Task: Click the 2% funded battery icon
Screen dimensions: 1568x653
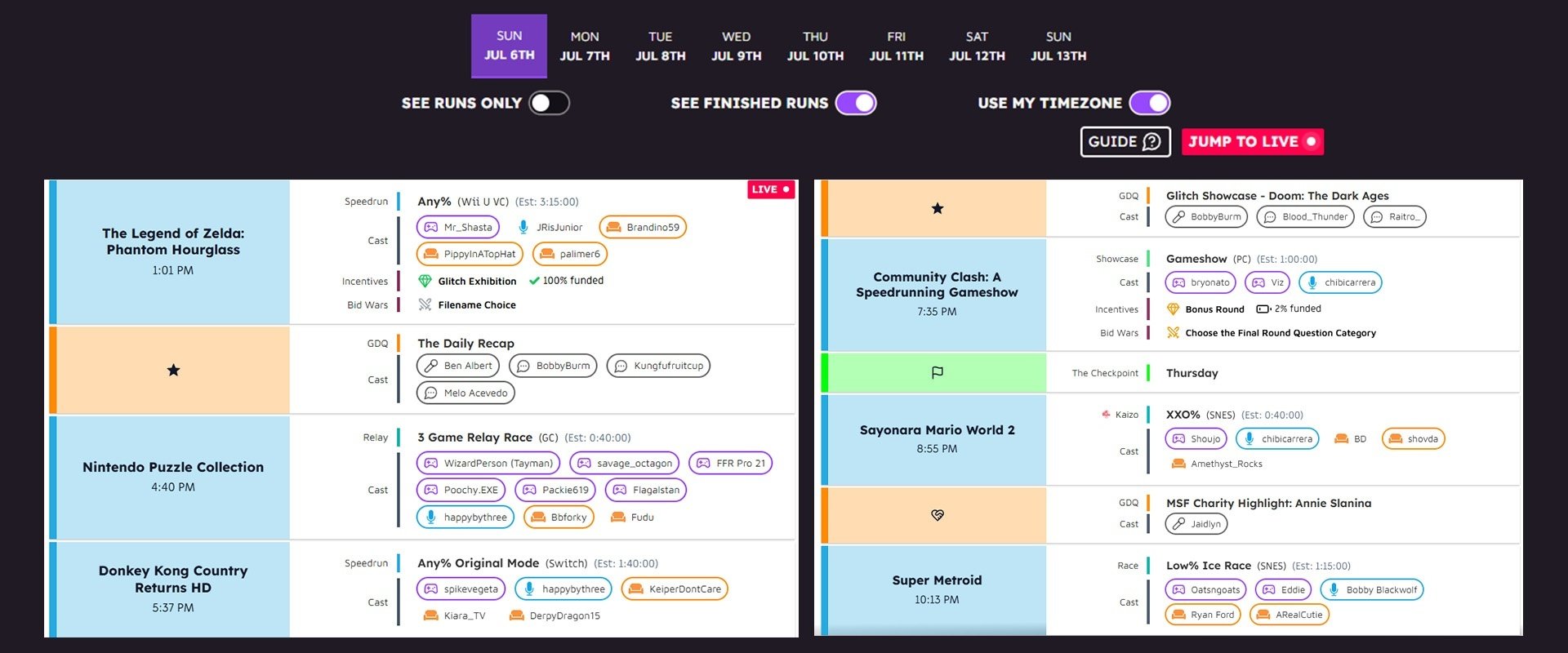Action: [x=1263, y=309]
